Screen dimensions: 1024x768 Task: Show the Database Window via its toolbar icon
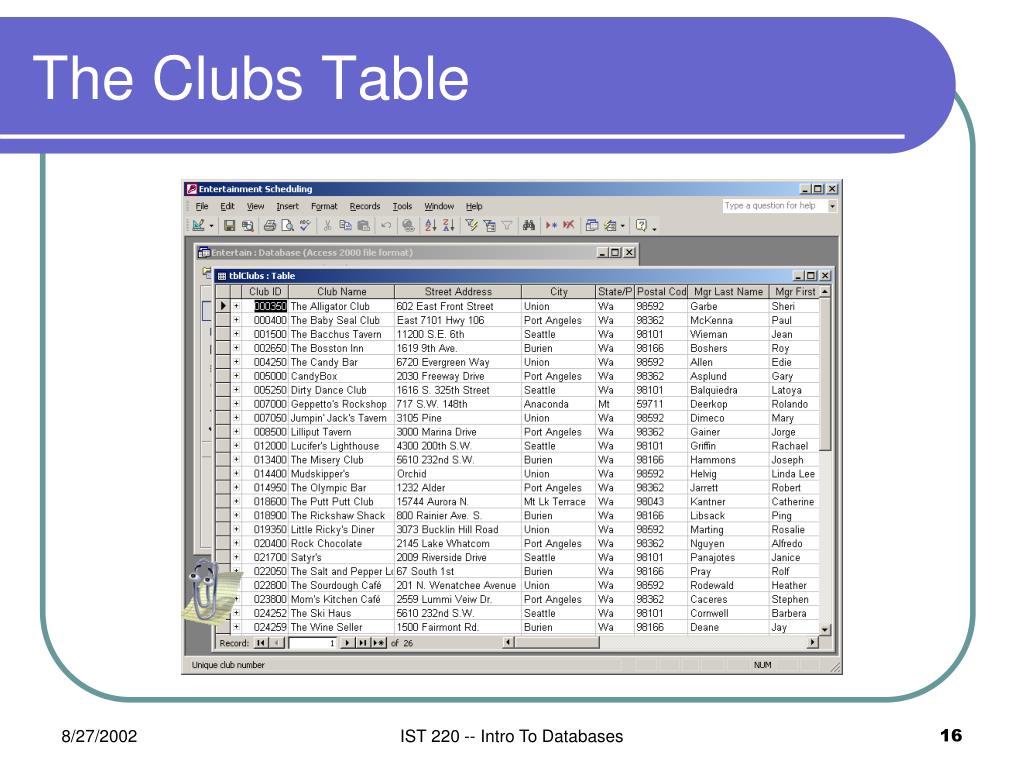pos(592,225)
